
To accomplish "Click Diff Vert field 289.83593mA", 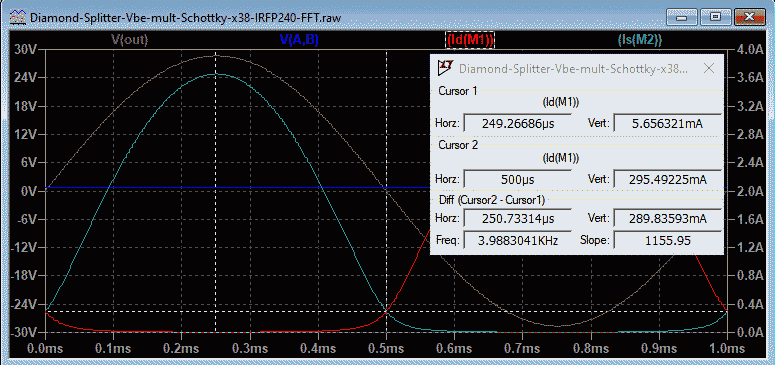I will 667,218.
